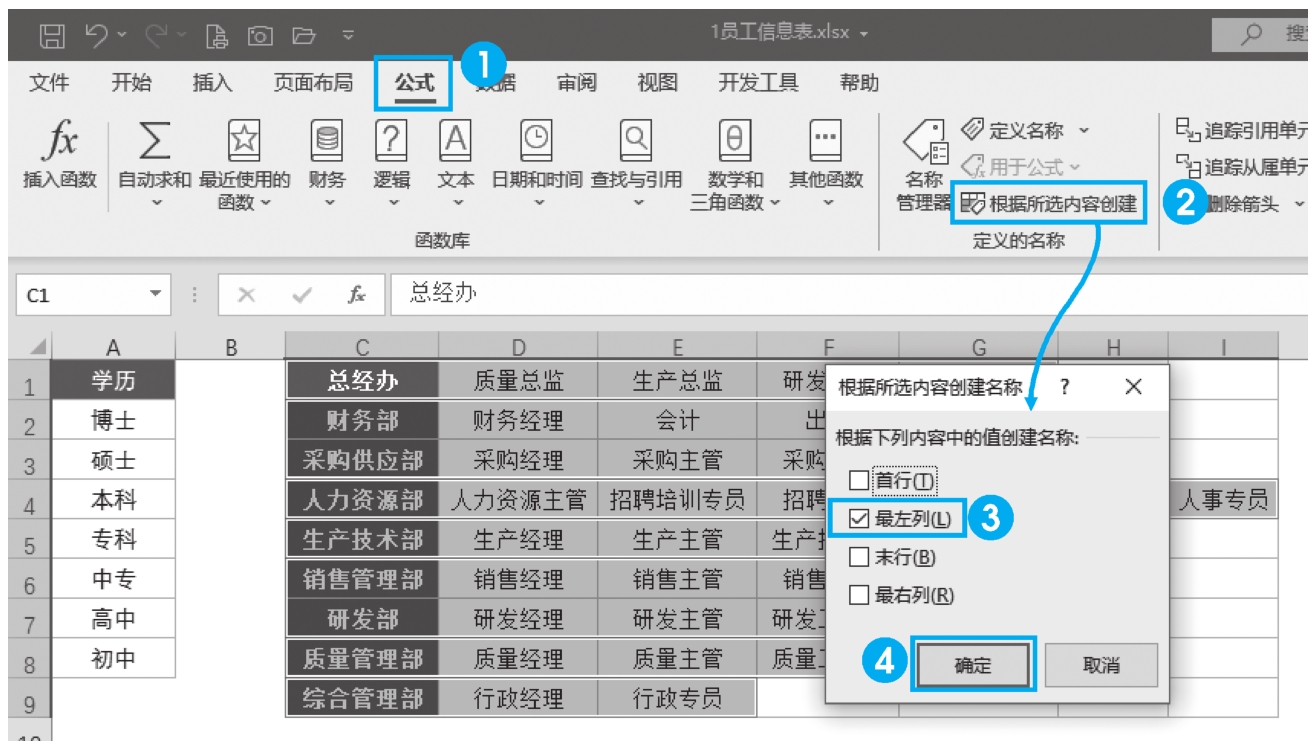1316x749 pixels.
Task: Open the AutoSum sigma icon
Action: pyautogui.click(x=154, y=143)
